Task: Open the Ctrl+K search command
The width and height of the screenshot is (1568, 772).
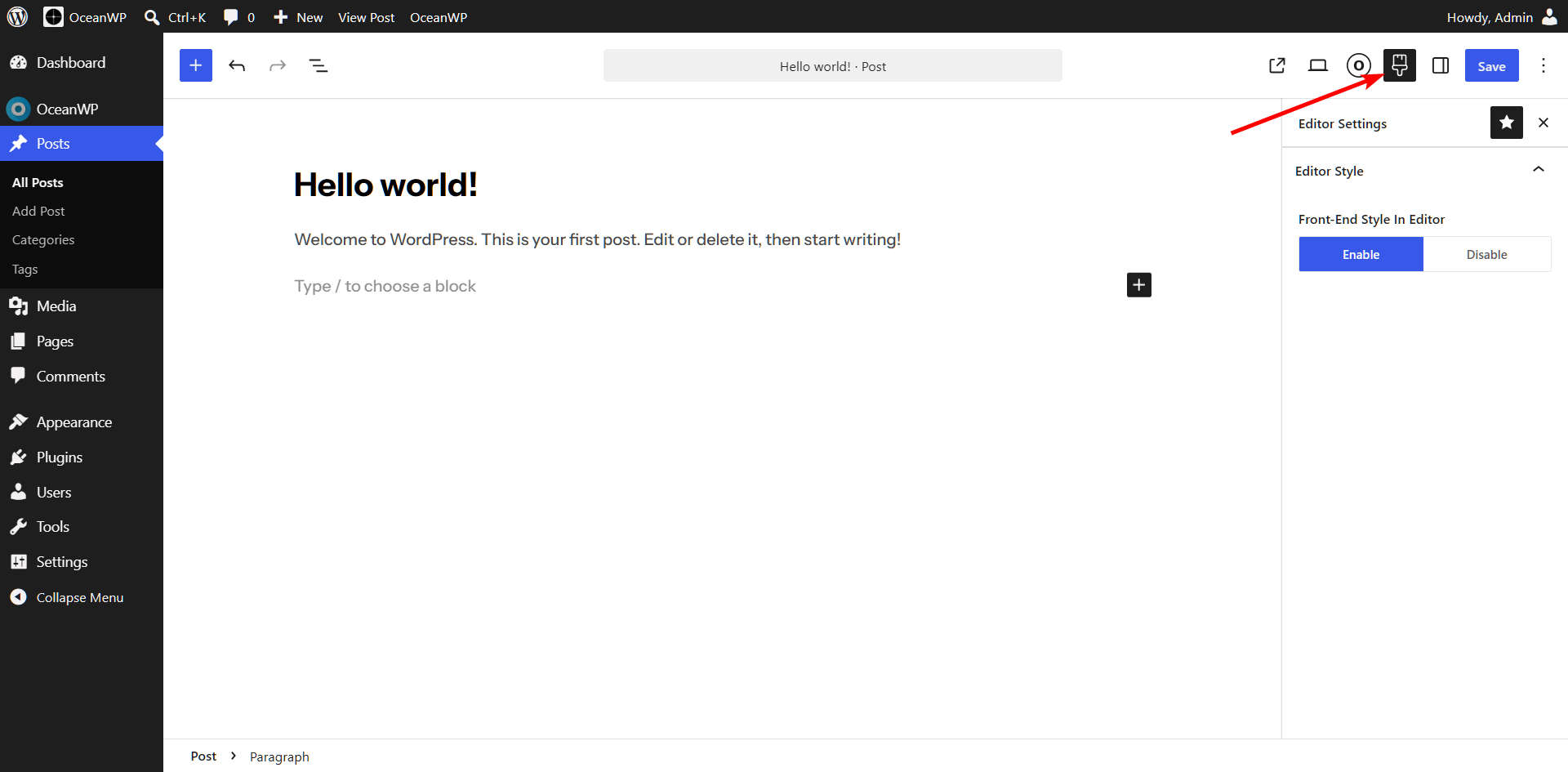Action: pyautogui.click(x=175, y=17)
